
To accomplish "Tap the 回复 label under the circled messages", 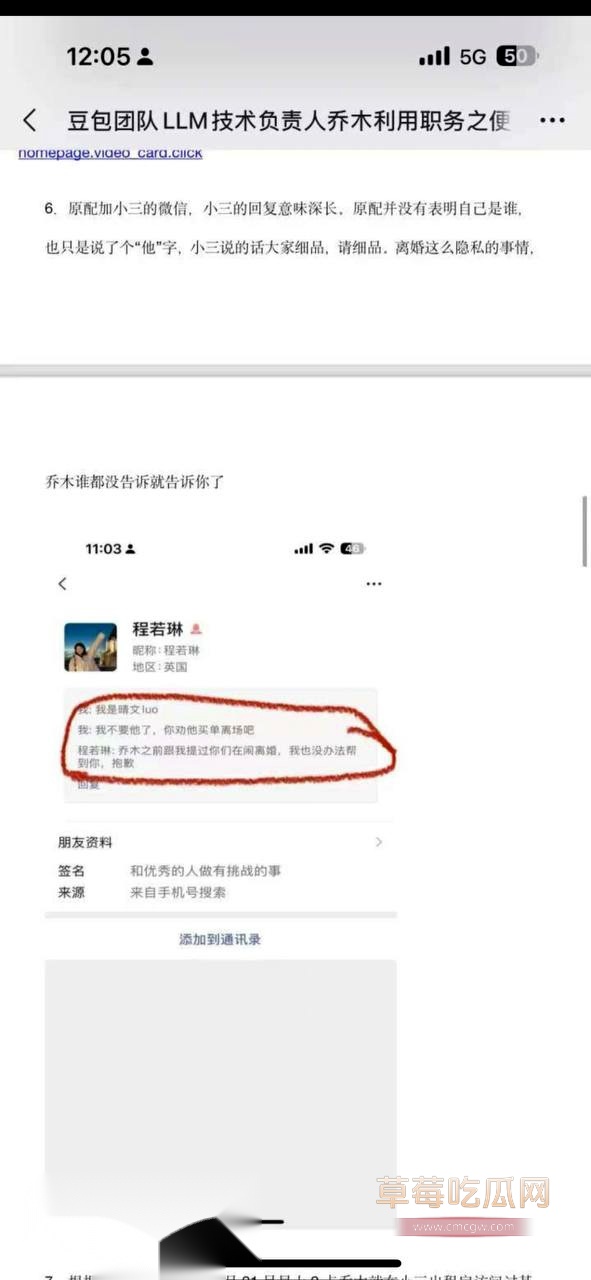I will [x=88, y=785].
